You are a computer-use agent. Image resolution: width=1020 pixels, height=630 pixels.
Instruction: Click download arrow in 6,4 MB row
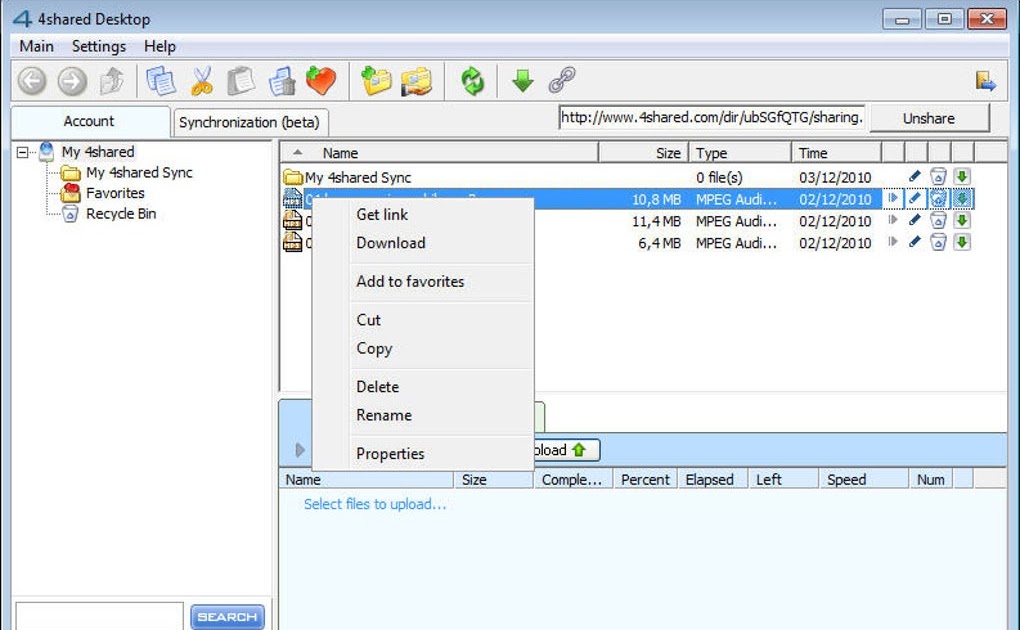(962, 242)
